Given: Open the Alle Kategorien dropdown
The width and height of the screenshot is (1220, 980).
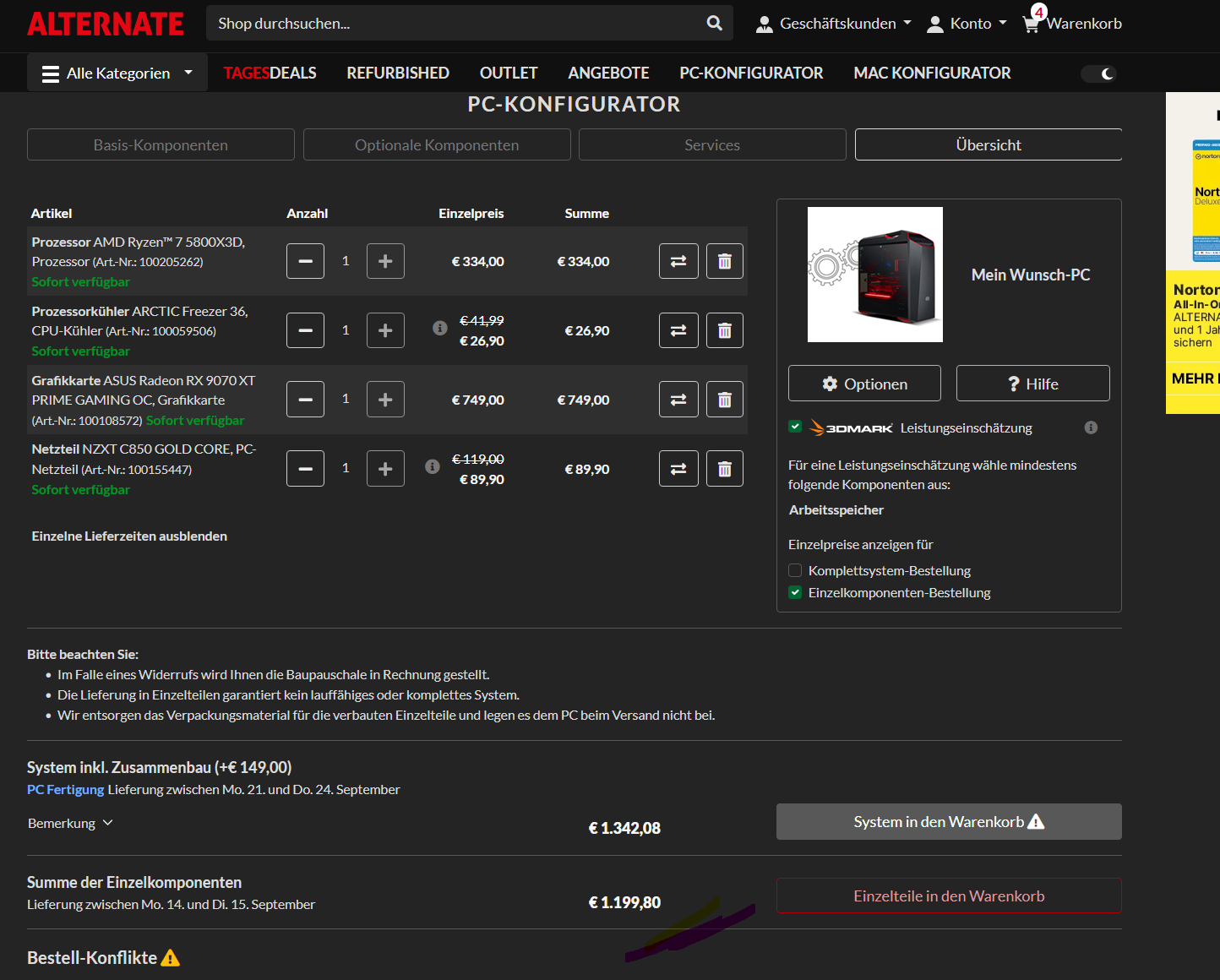Looking at the screenshot, I should [117, 73].
